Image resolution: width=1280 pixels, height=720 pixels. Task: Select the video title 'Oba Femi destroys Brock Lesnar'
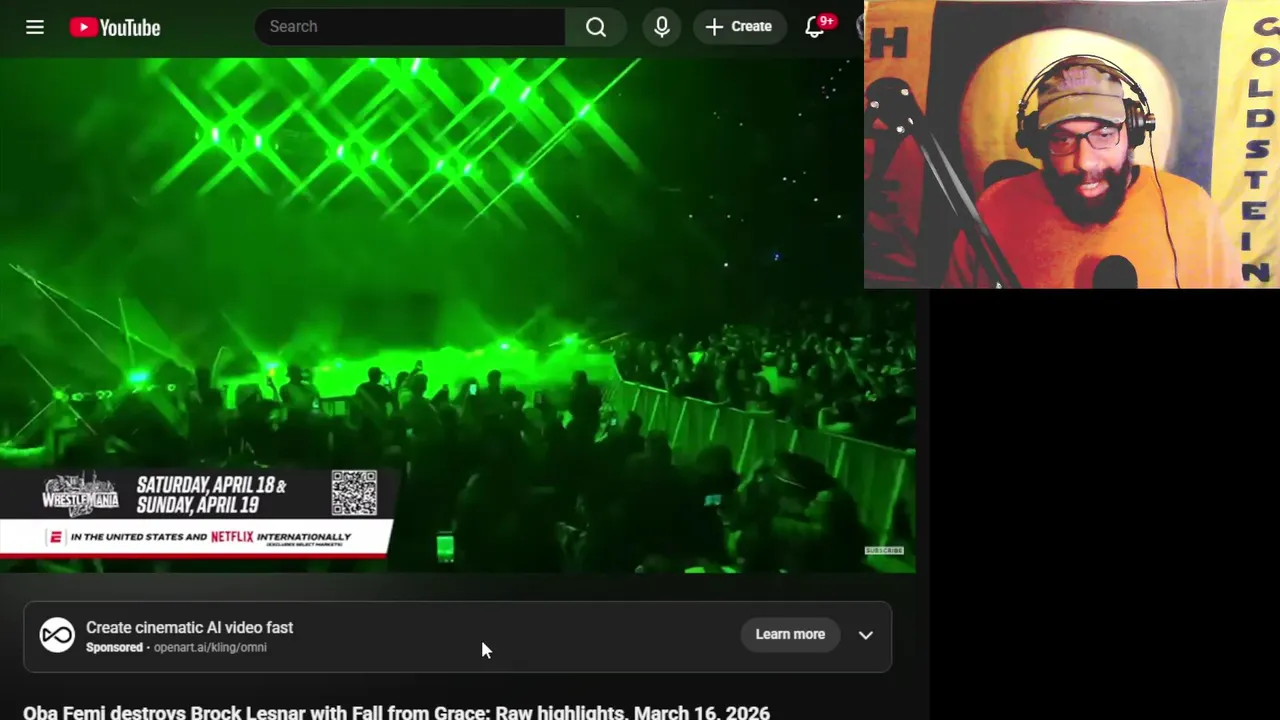point(396,712)
